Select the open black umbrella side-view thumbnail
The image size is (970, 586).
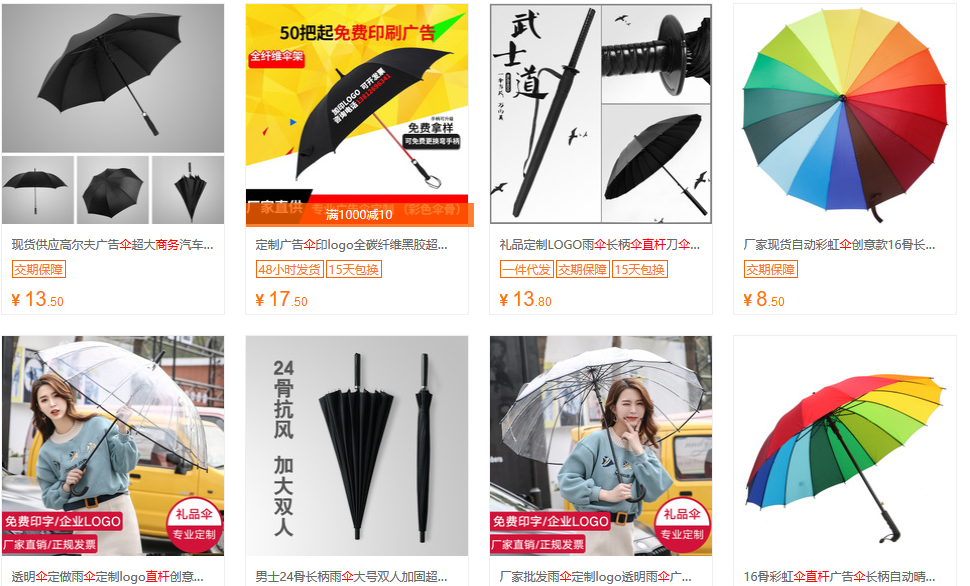(x=38, y=189)
